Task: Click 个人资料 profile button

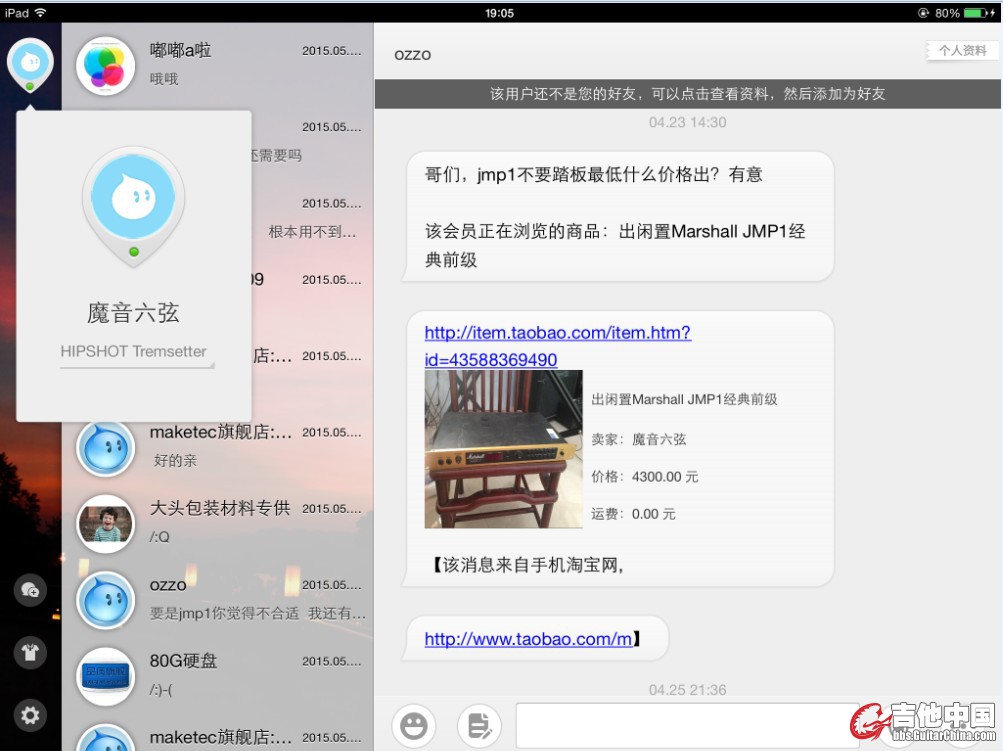Action: [962, 51]
